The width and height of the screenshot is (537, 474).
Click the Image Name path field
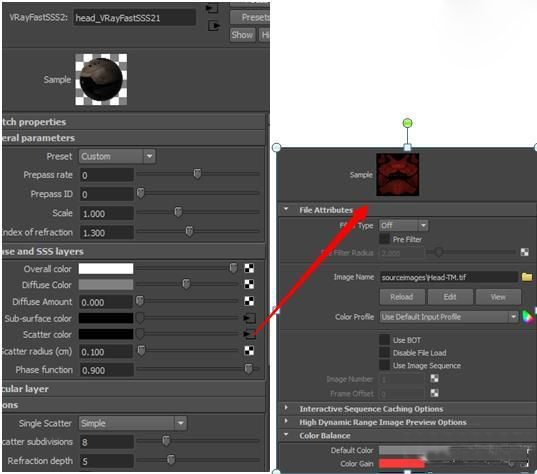(448, 277)
